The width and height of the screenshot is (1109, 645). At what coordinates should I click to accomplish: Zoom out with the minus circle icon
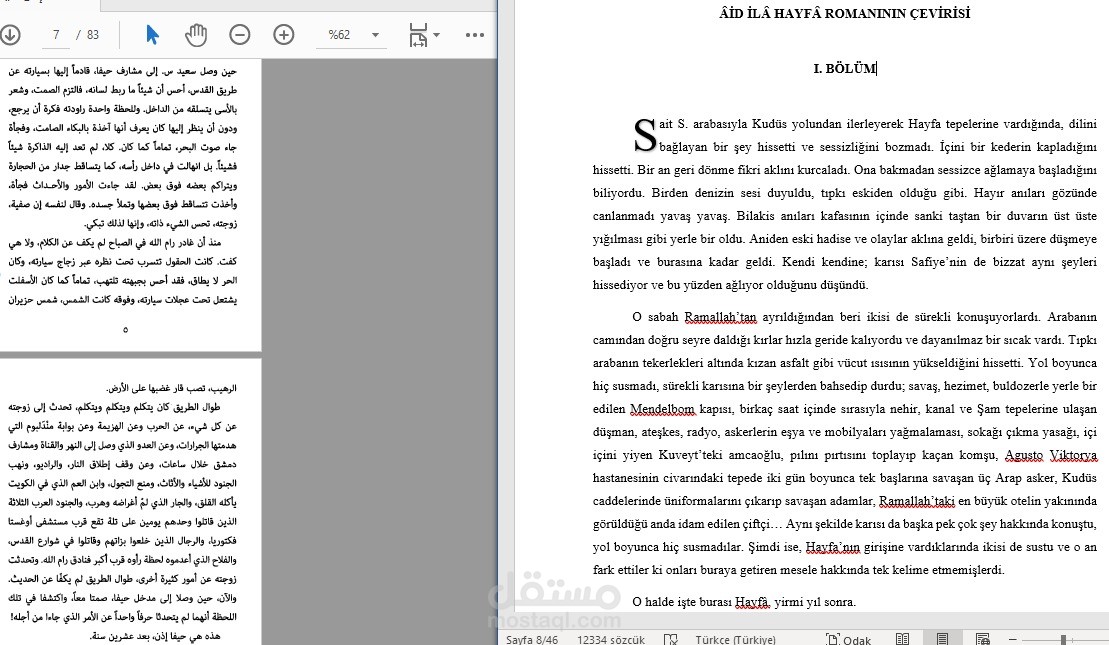coord(240,34)
